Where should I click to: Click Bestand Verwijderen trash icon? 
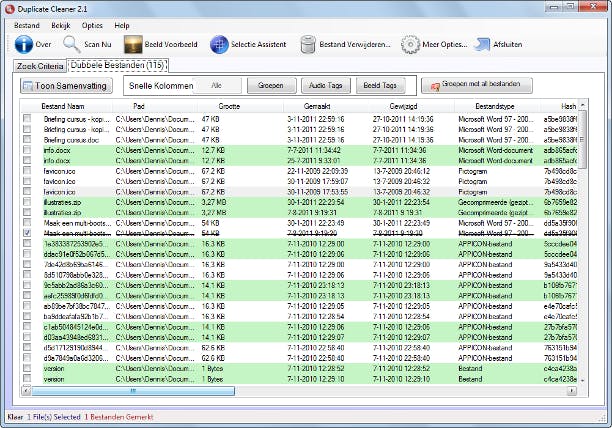coord(308,44)
